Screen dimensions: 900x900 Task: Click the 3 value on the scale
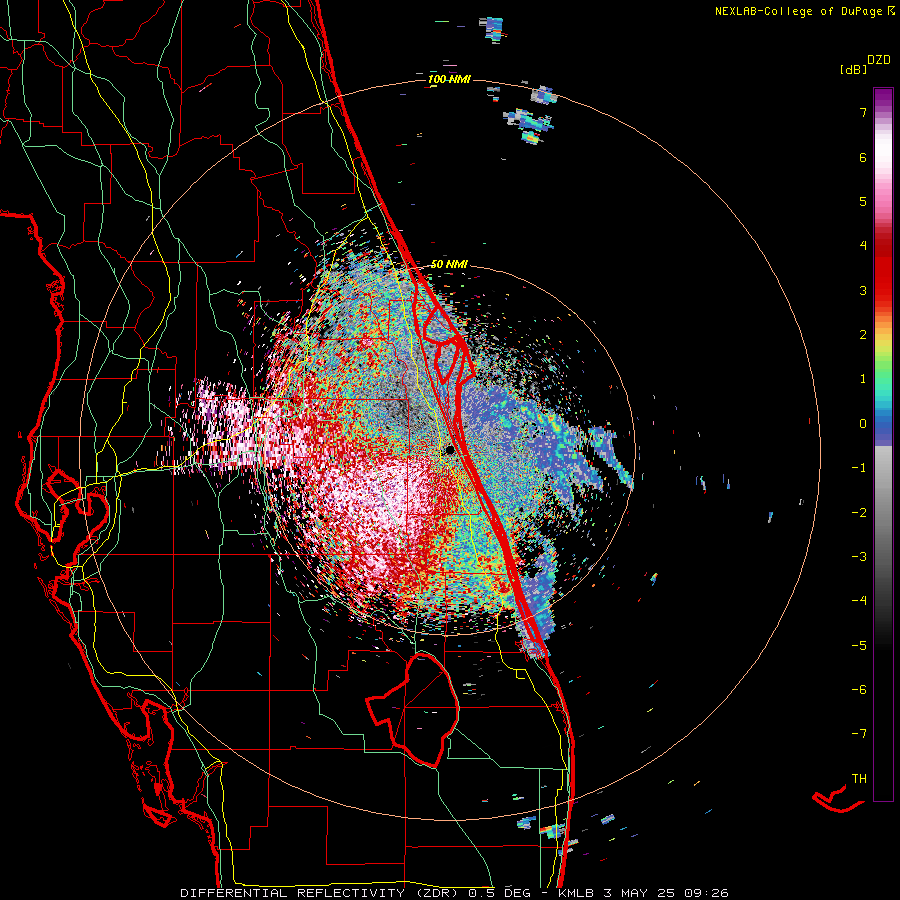click(x=863, y=290)
